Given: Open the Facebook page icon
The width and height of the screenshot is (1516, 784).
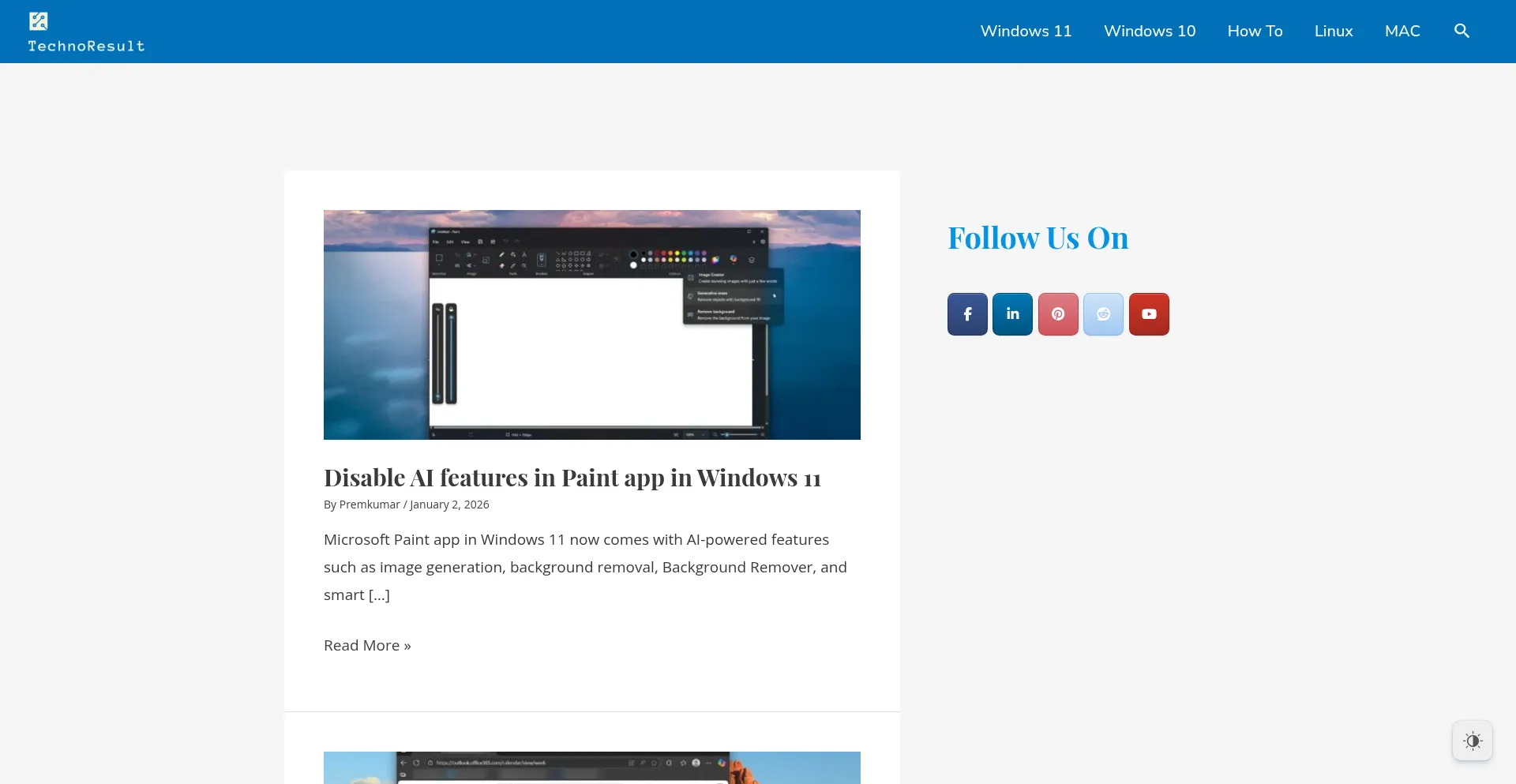Looking at the screenshot, I should [967, 314].
